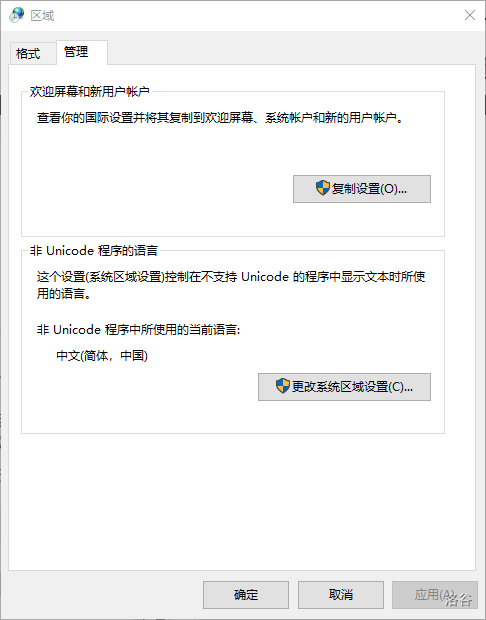Click the greyed-out 应用(A) button
Viewport: 486px width, 620px height.
tap(435, 595)
